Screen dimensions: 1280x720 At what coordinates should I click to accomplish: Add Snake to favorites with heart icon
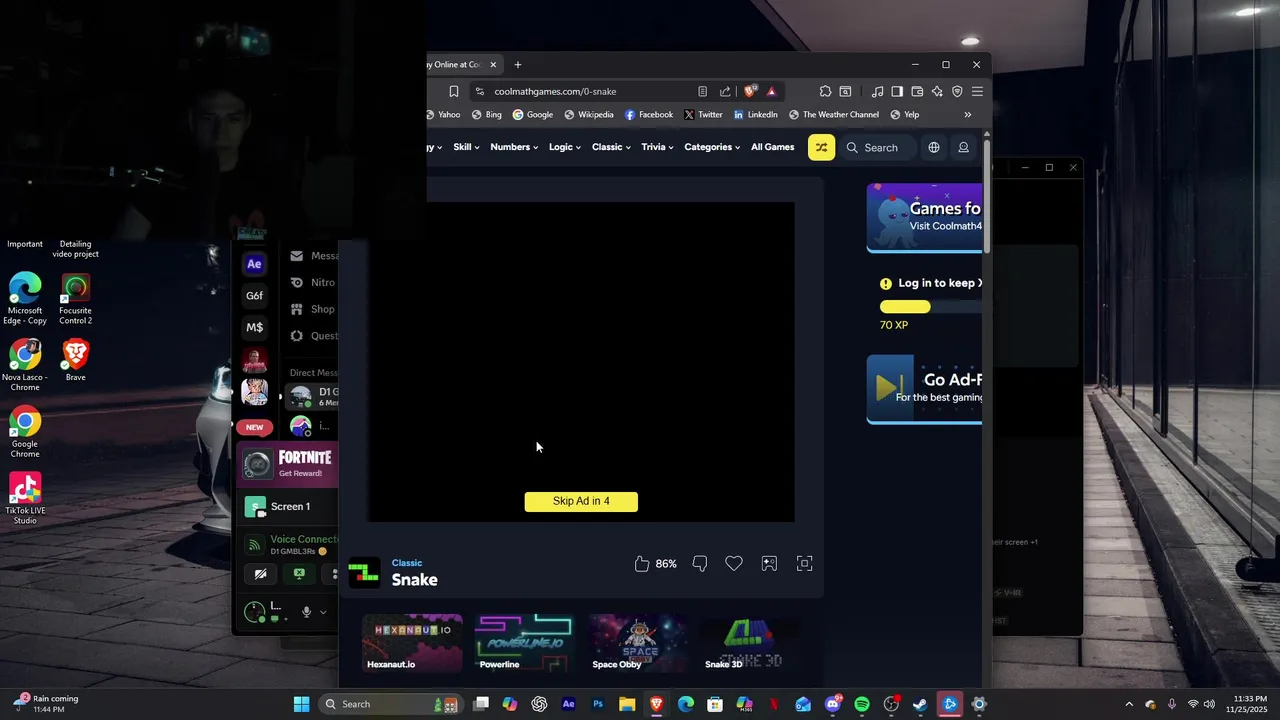[734, 564]
